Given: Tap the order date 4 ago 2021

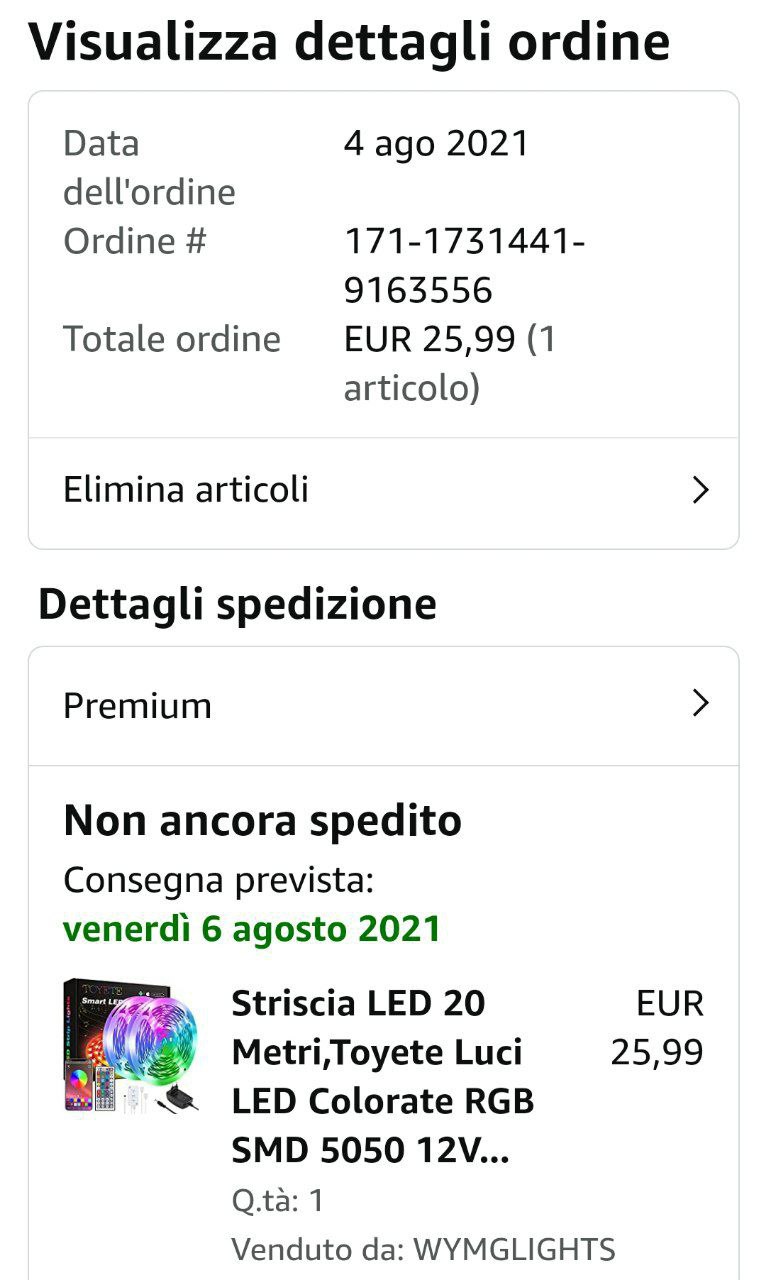Looking at the screenshot, I should 436,144.
